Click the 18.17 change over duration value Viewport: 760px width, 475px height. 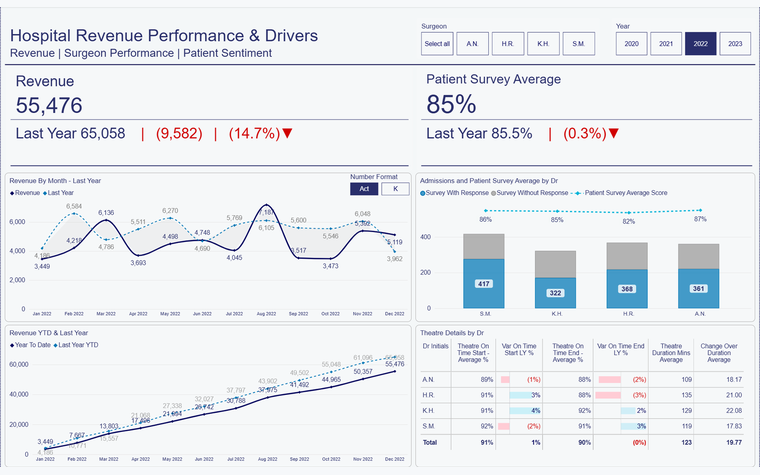coord(734,380)
